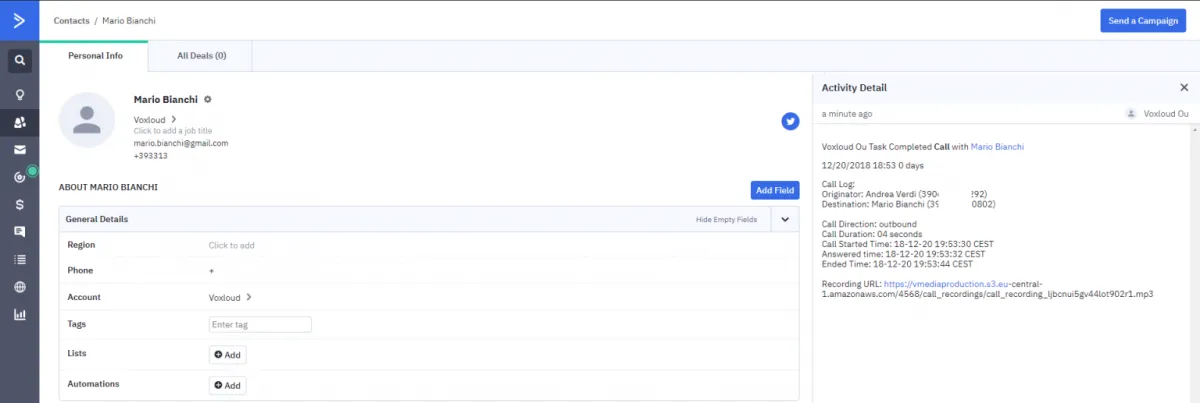The height and width of the screenshot is (403, 1200).
Task: Open the lightbulb getting-started icon
Action: pos(19,95)
